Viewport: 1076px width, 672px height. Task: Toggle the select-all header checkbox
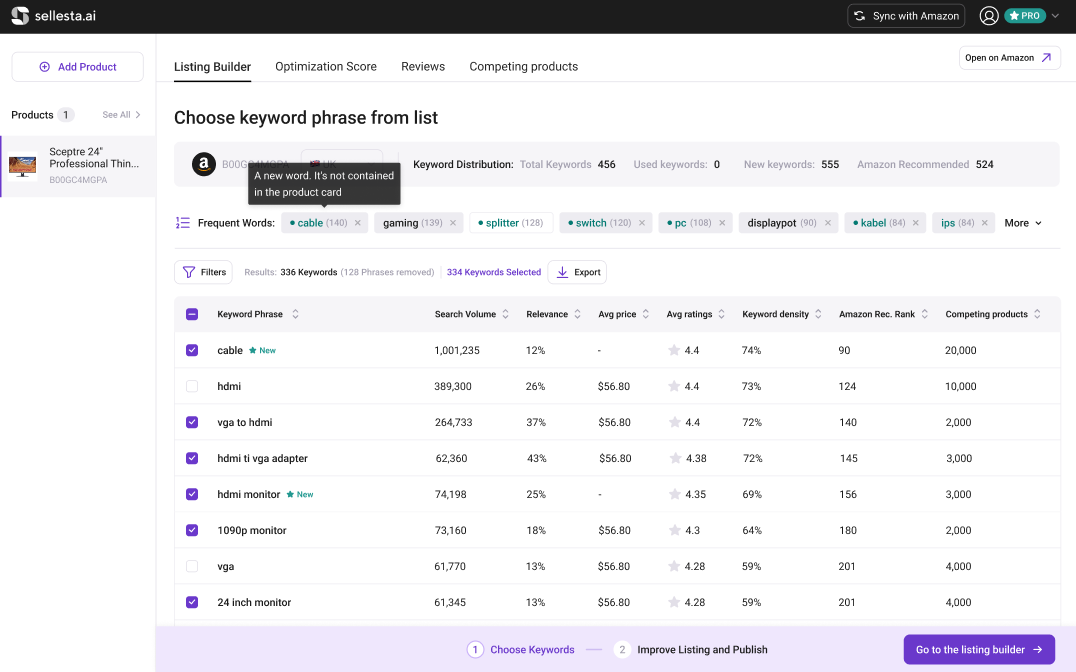pos(192,315)
